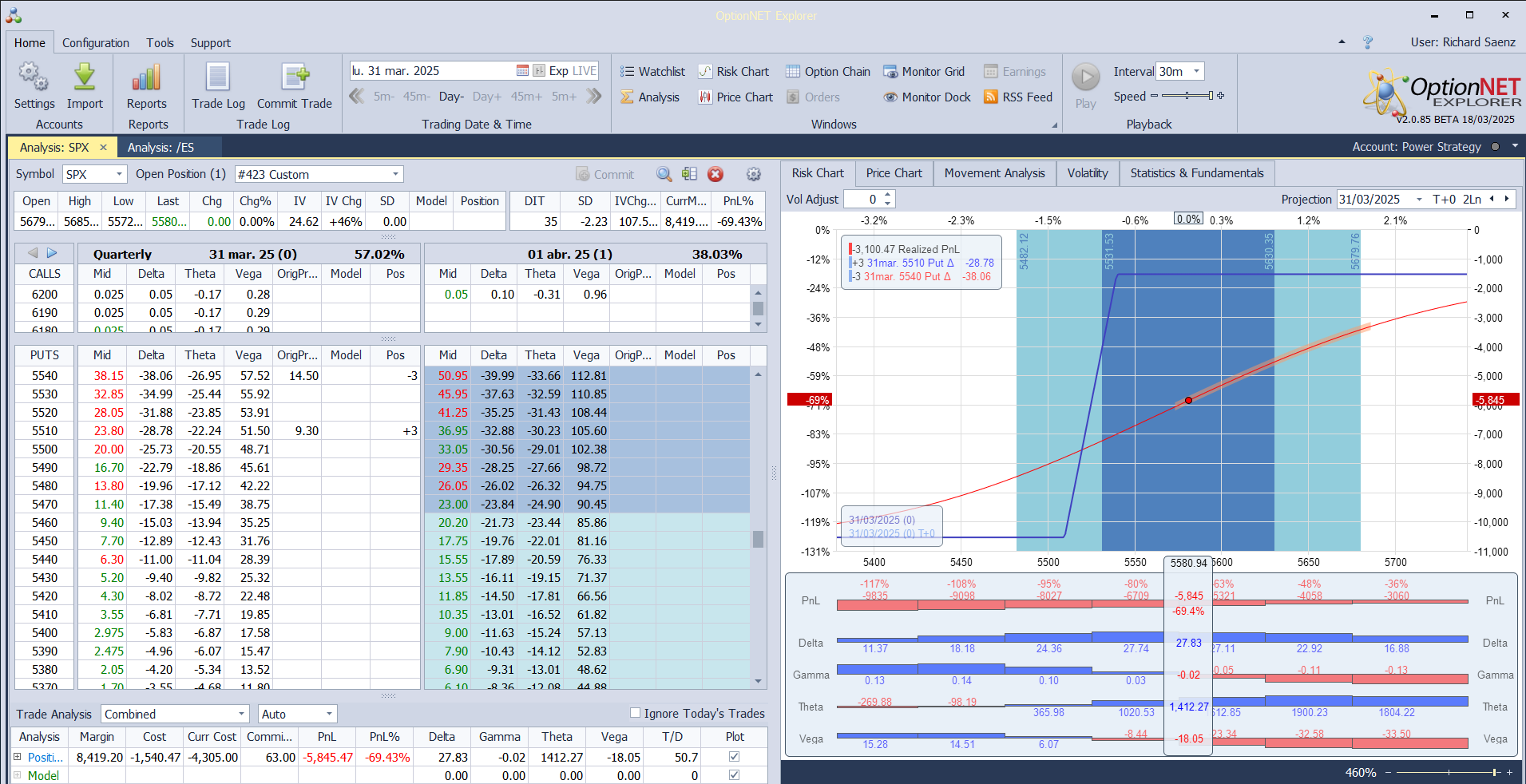
Task: Collapse the ribbon with the up arrow
Action: point(1342,42)
